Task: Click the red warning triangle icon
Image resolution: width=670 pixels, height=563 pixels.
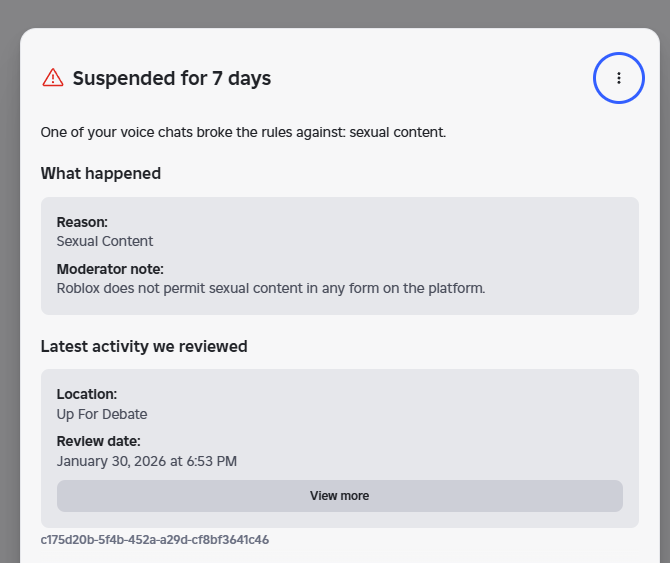Action: coord(53,78)
